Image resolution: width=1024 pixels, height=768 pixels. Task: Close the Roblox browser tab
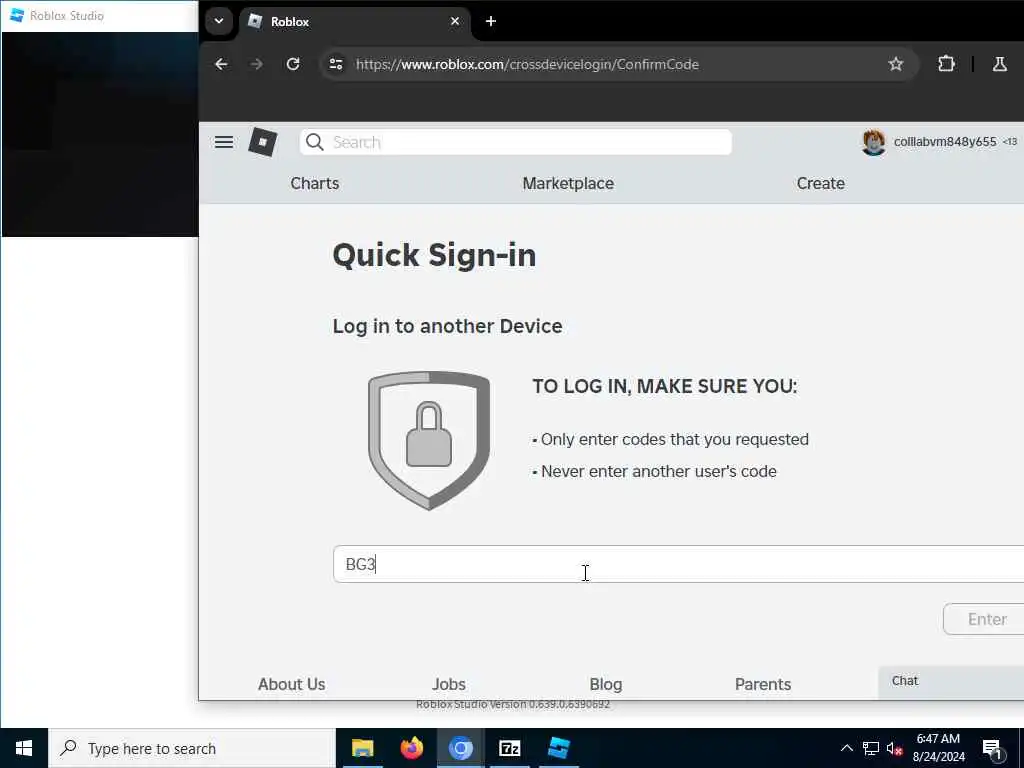[x=455, y=22]
